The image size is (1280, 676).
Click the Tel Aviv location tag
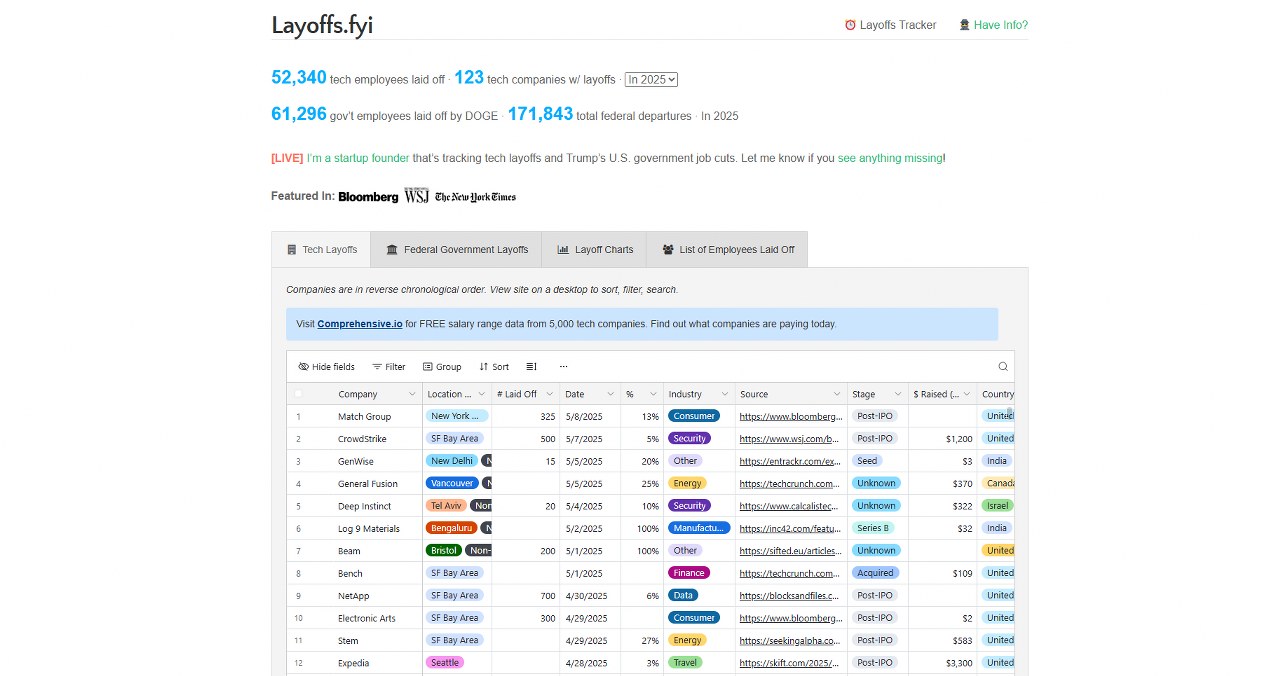point(447,506)
